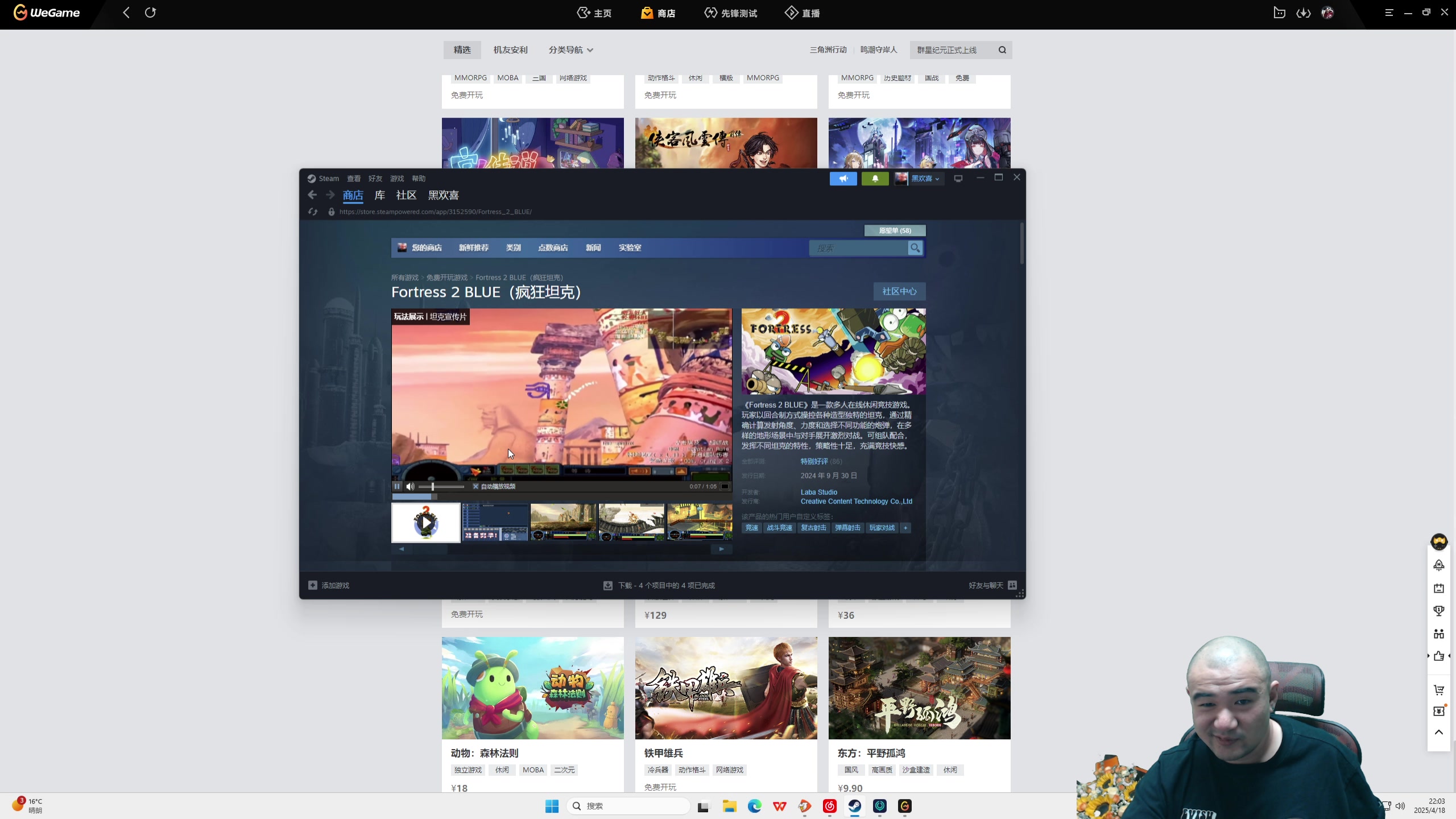Focus Steam store search field

859,248
